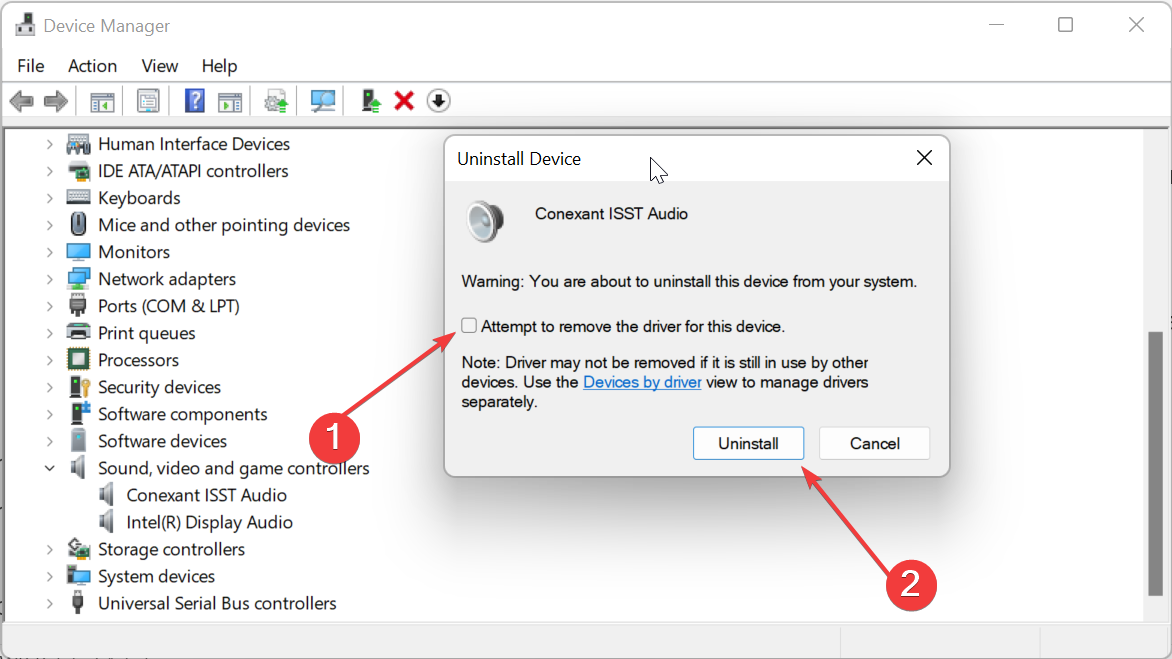Click the Back arrow toolbar icon
Screen dimensions: 1172x659
pos(22,101)
